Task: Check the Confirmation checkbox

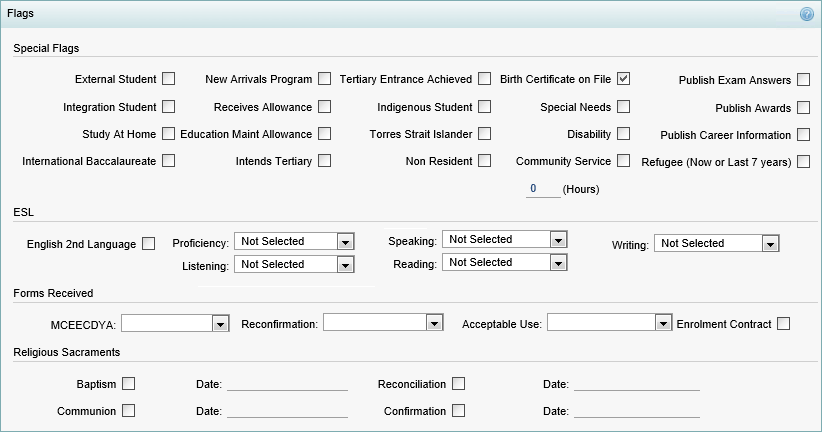Action: [x=458, y=411]
